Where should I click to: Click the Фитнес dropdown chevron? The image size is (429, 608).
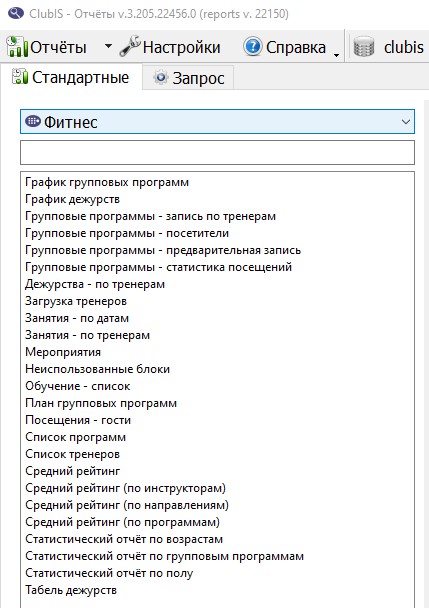(x=406, y=122)
